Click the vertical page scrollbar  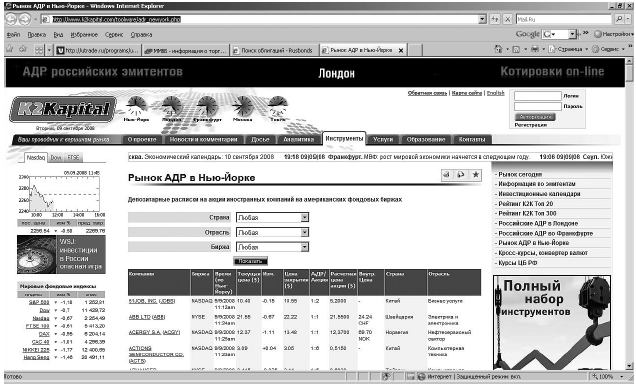coord(629,213)
